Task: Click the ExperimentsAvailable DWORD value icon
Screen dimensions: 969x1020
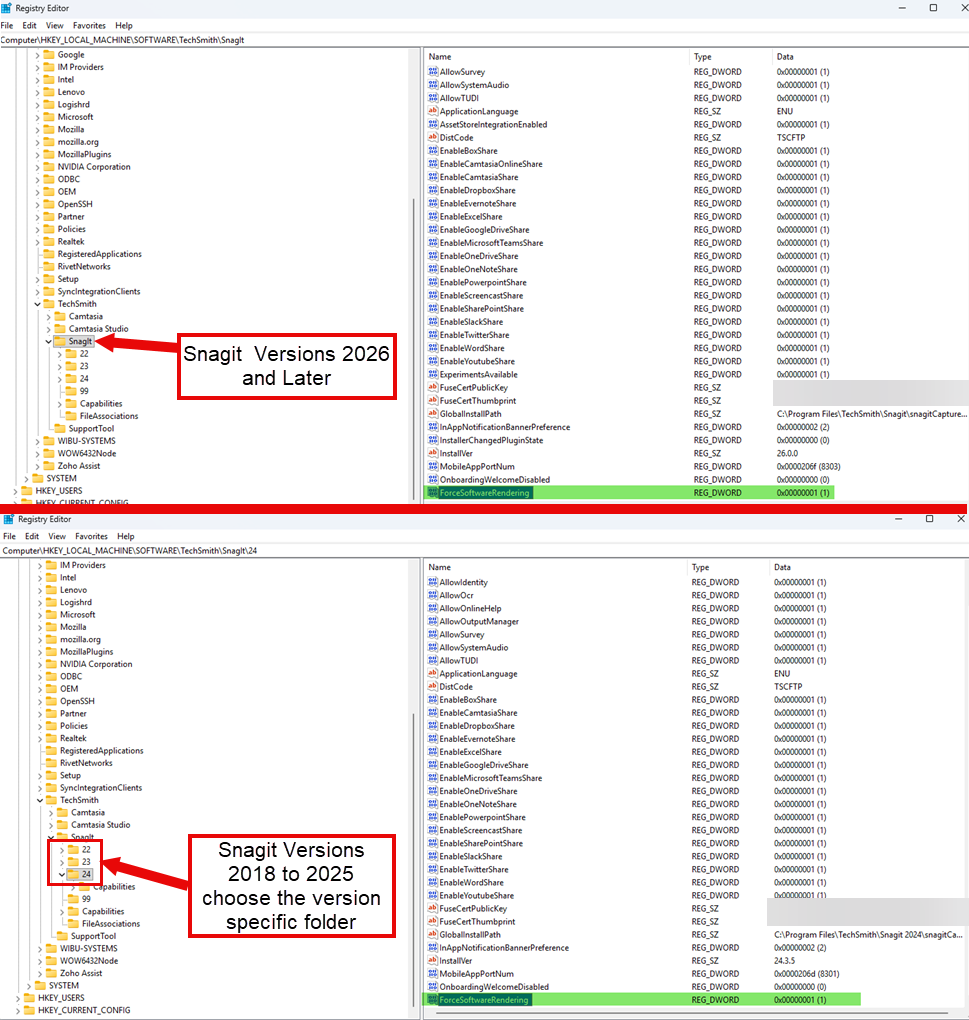Action: (x=433, y=375)
